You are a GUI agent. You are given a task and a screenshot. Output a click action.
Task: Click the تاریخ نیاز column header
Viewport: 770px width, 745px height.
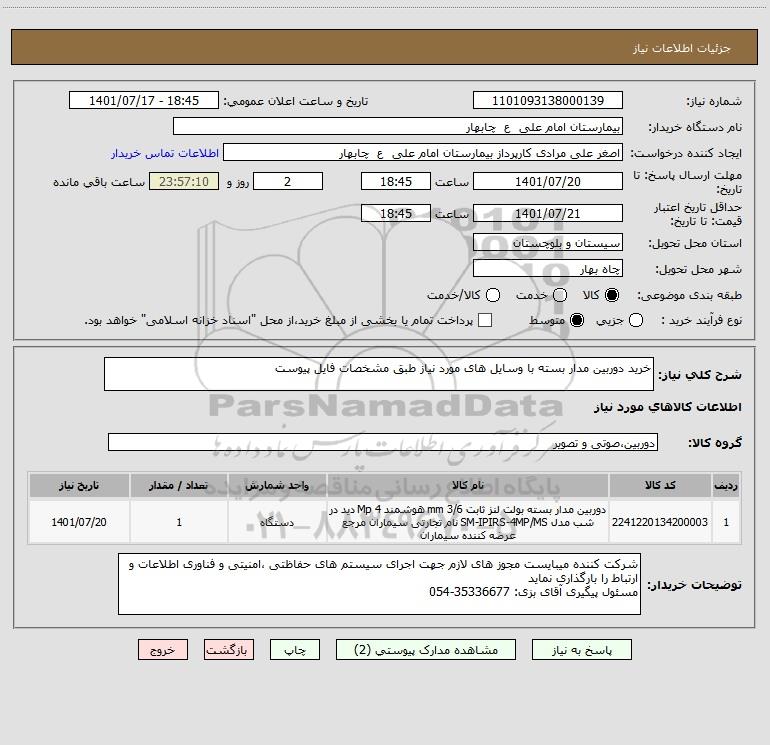coord(79,485)
